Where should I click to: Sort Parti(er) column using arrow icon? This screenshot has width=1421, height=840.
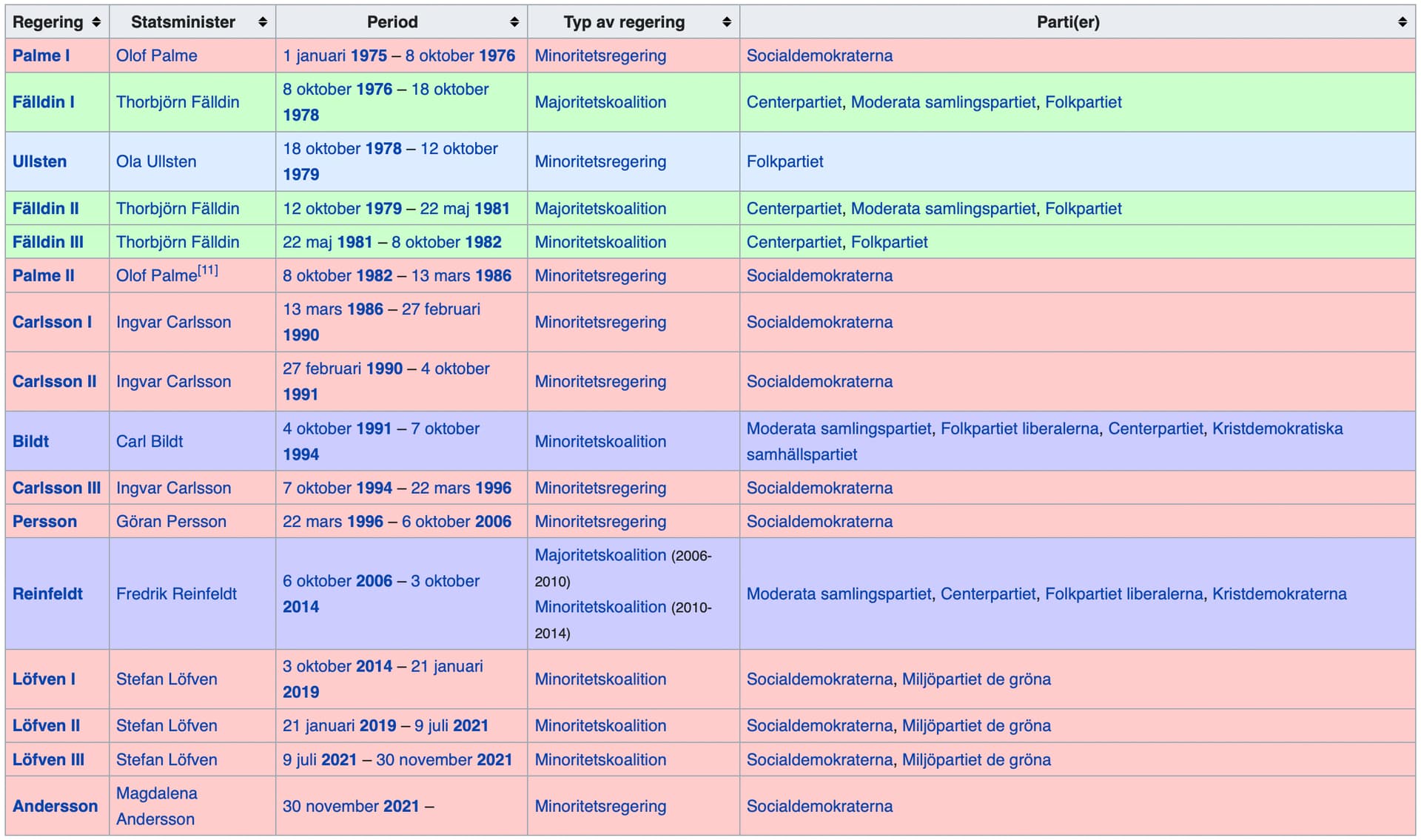[x=1402, y=22]
